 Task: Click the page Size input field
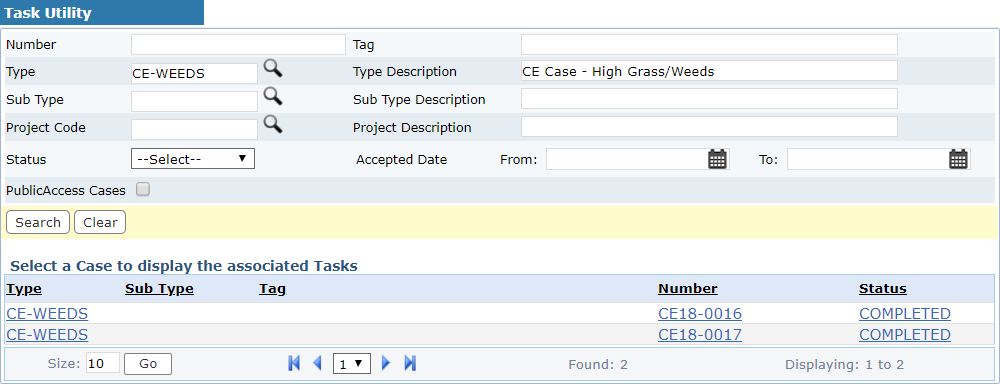tap(103, 364)
